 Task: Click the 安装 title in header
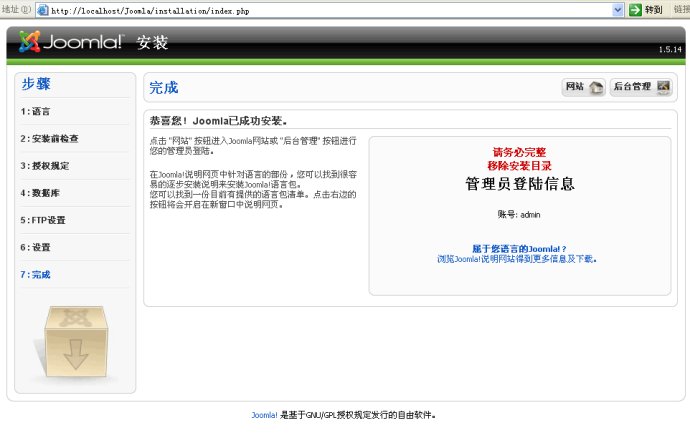[x=152, y=43]
